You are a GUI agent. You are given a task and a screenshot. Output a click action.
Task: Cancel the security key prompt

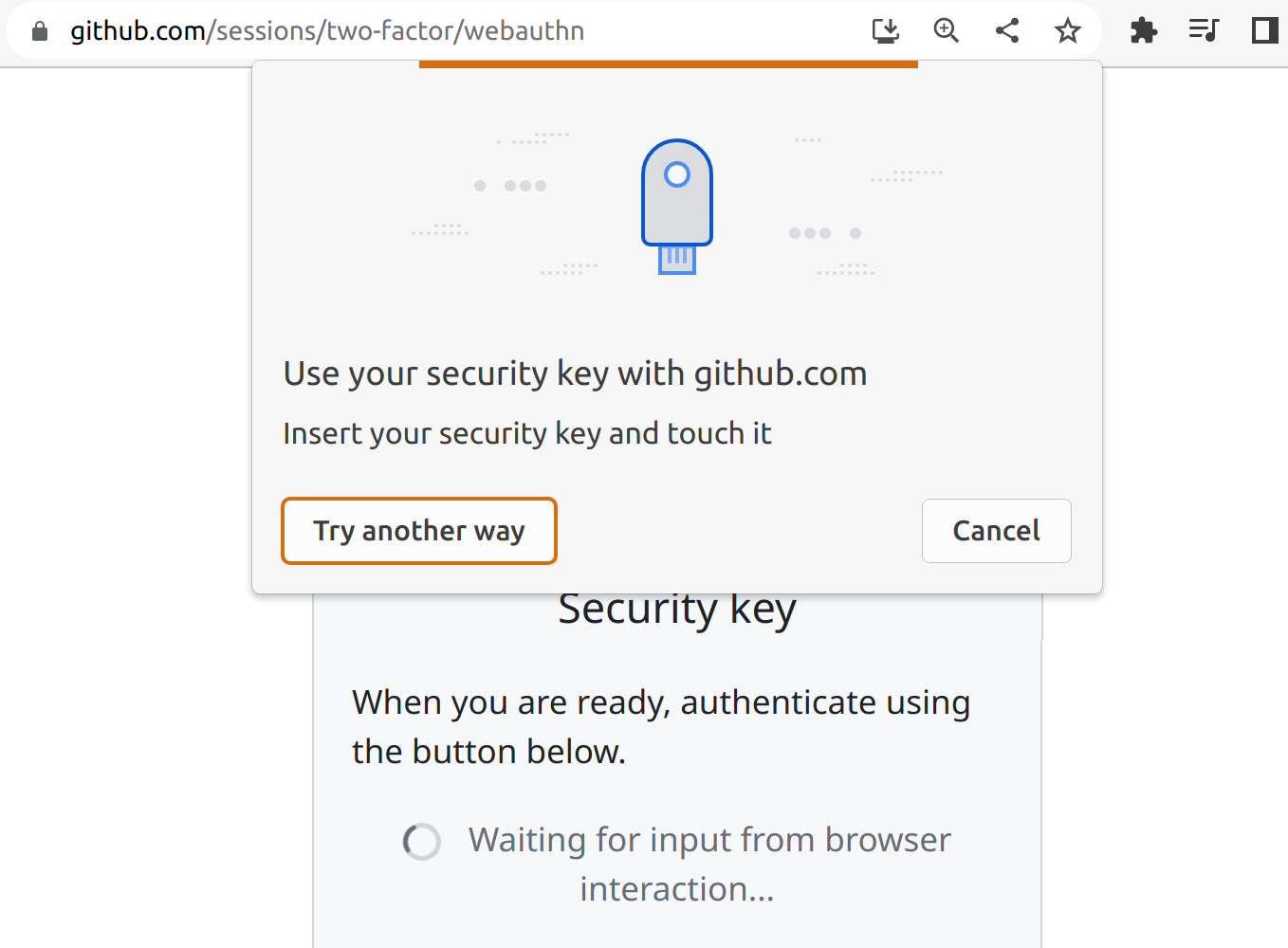[996, 531]
